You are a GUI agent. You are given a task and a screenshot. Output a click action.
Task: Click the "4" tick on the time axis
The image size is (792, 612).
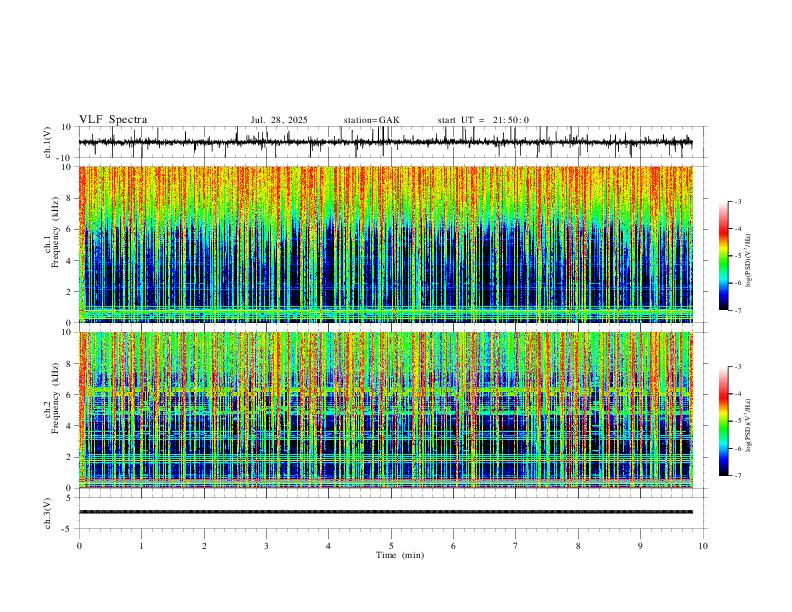[x=329, y=546]
